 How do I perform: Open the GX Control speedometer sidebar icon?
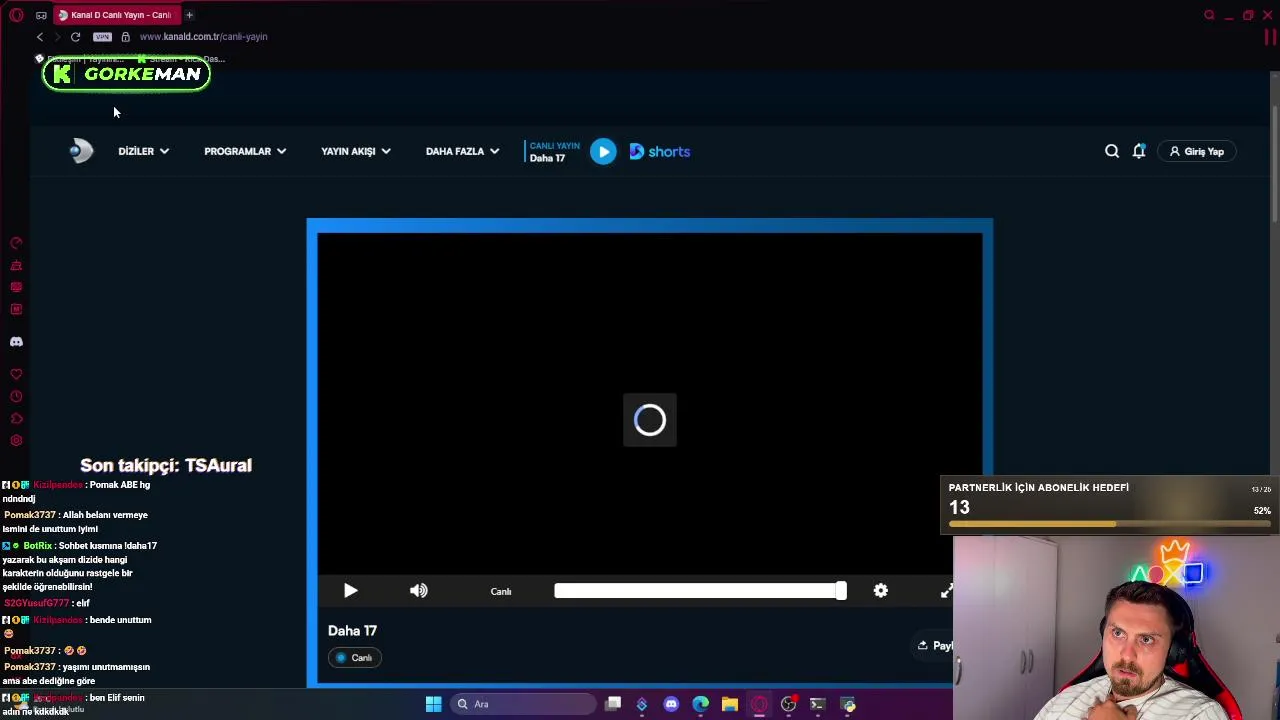coord(16,243)
